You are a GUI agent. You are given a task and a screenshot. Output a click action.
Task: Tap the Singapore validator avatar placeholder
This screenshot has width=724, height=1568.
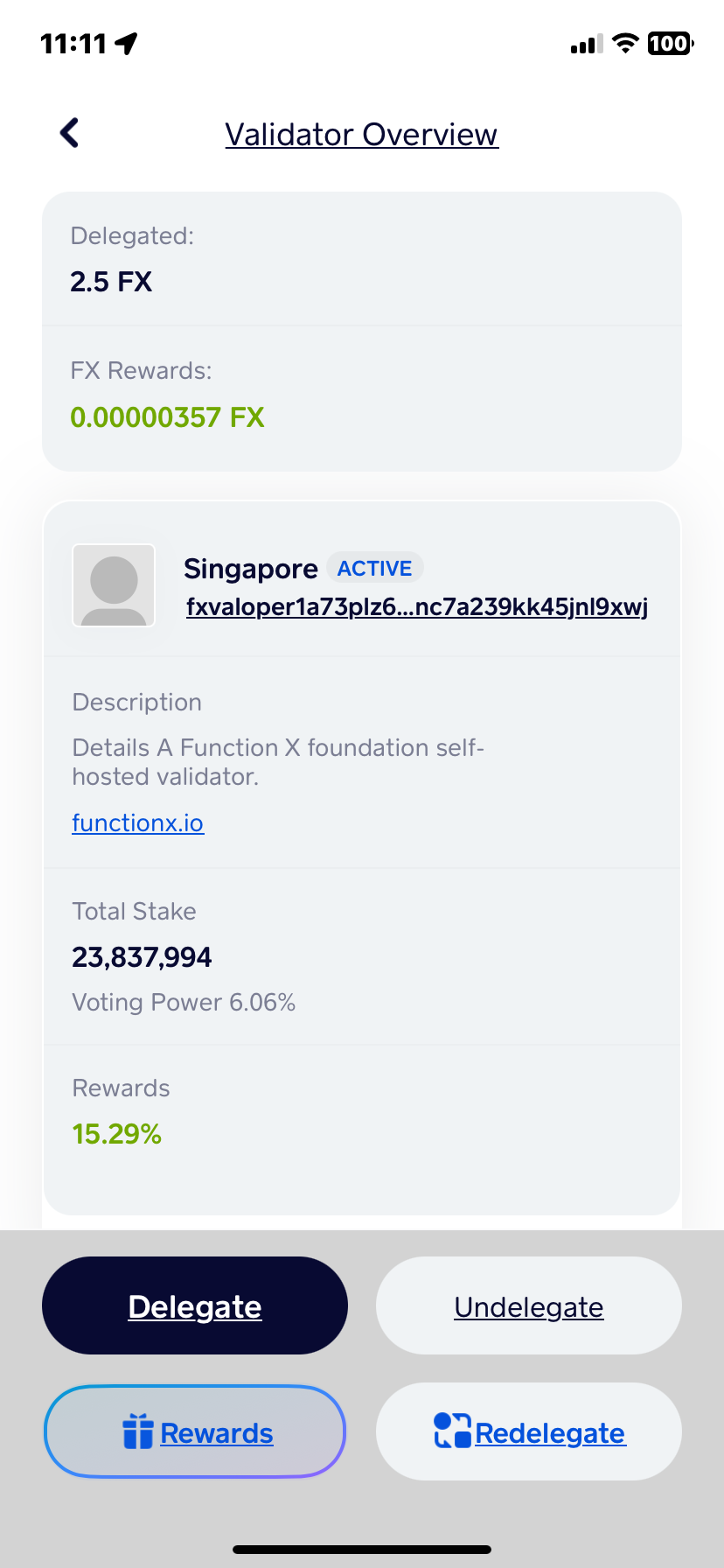[114, 585]
